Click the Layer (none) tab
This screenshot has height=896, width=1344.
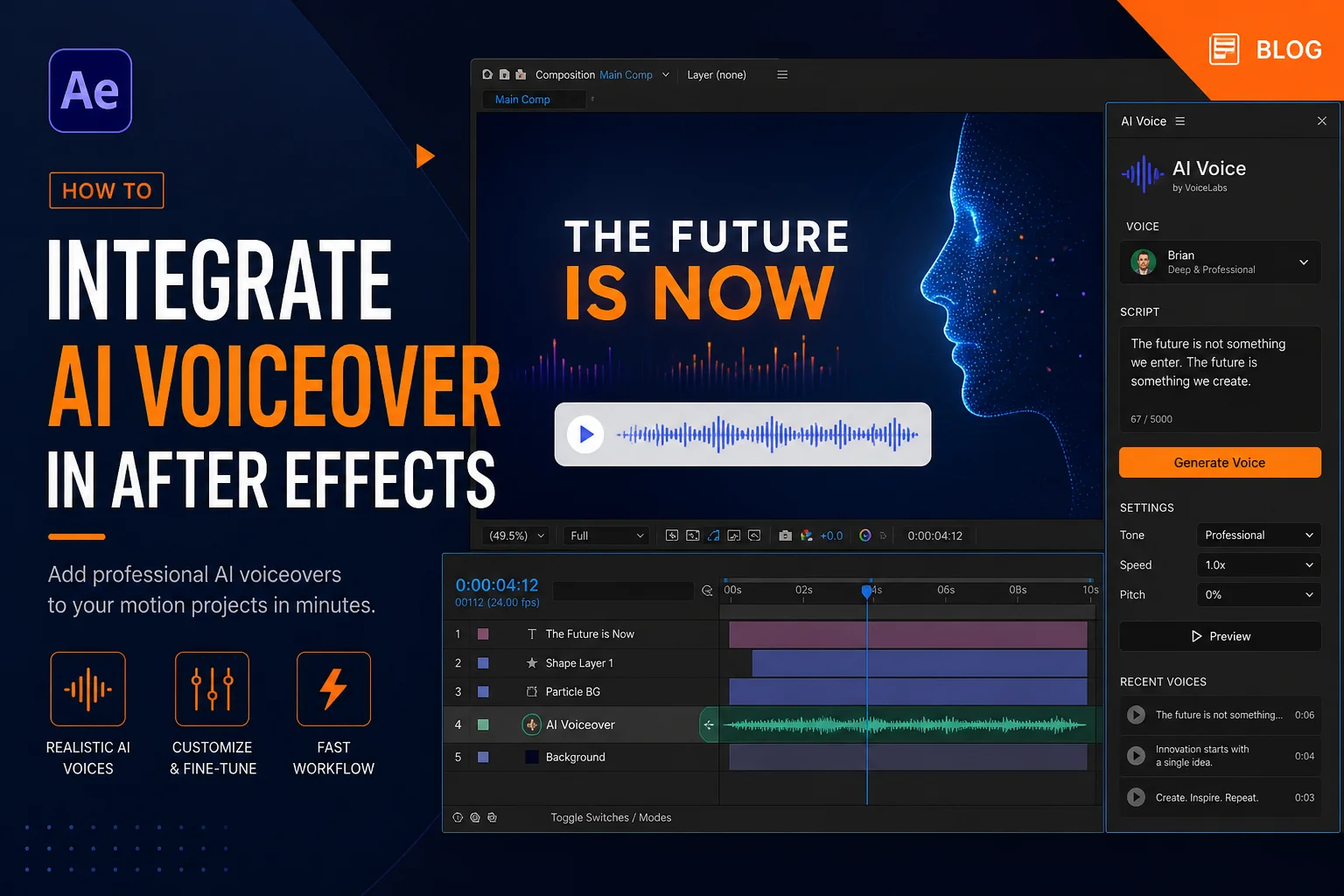point(717,74)
